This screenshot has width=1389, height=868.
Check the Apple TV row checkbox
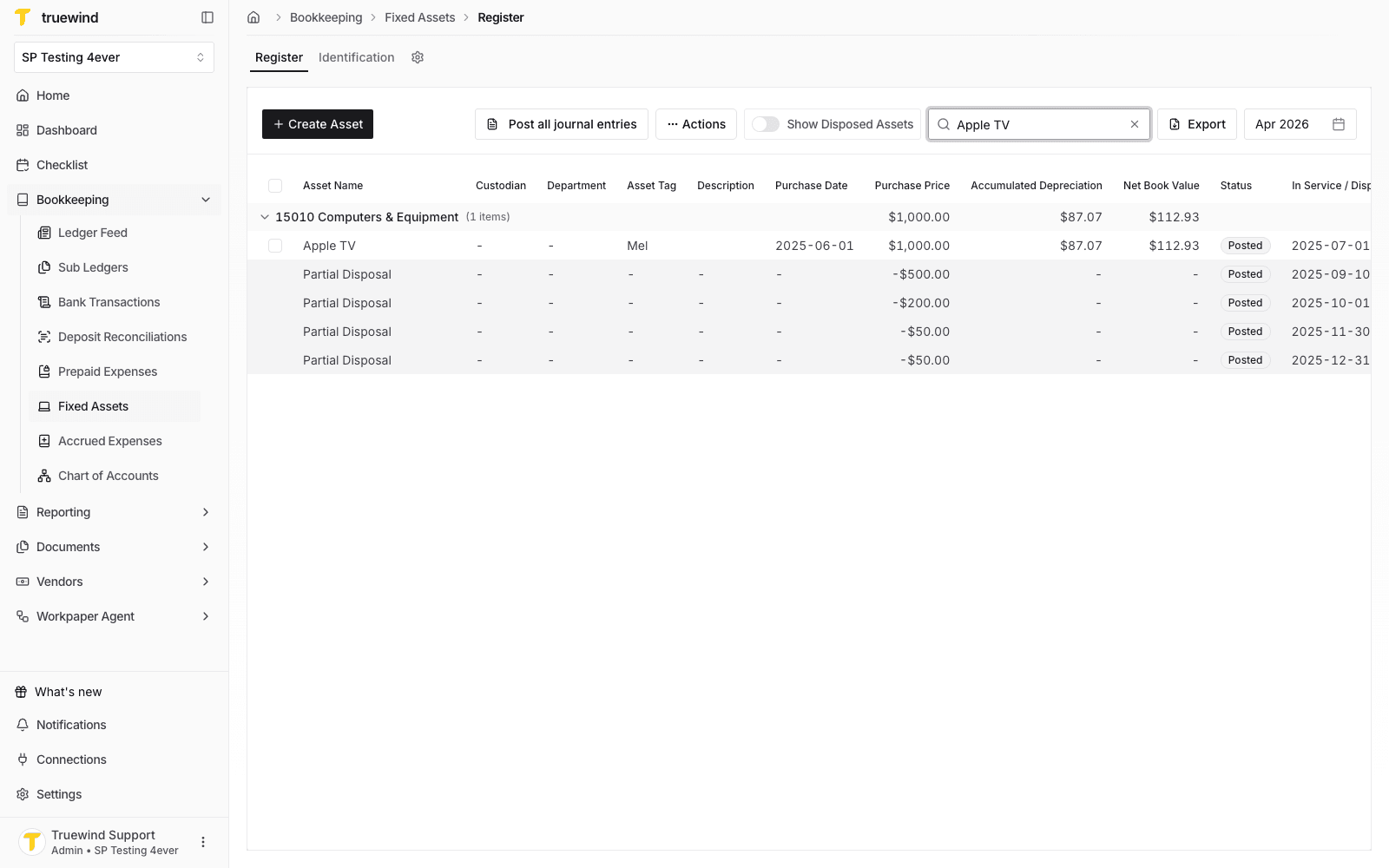click(x=275, y=246)
